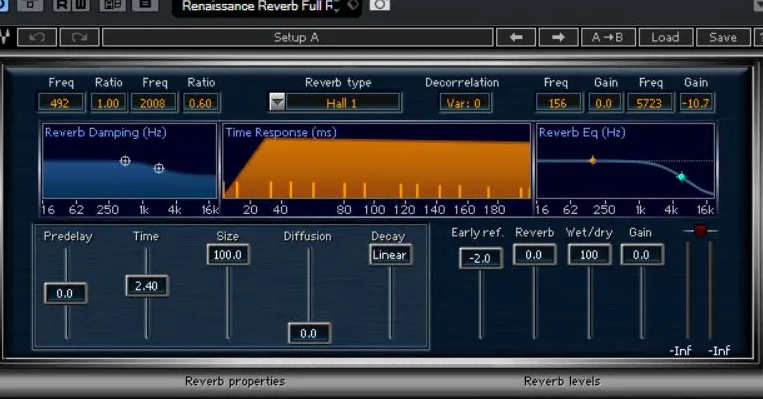Click the orange low-shelf EQ graph marker

tap(592, 160)
